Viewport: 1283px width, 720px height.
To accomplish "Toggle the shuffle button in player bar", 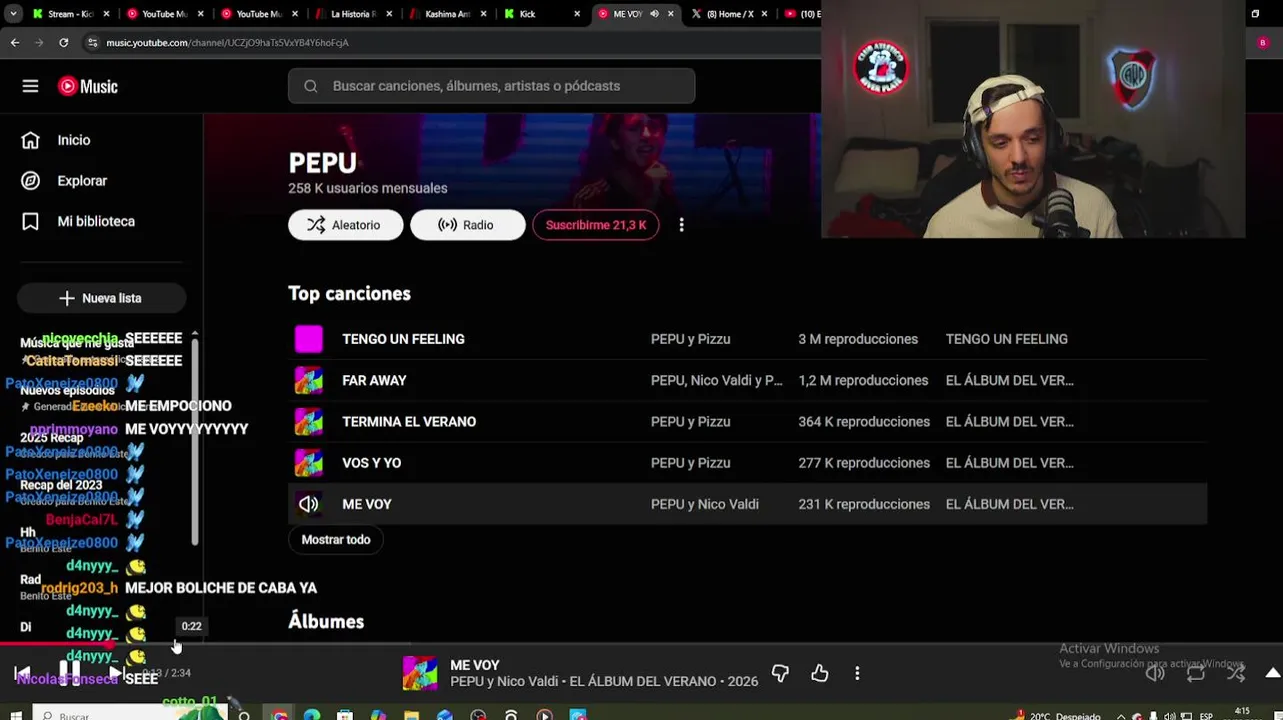I will [x=1237, y=673].
